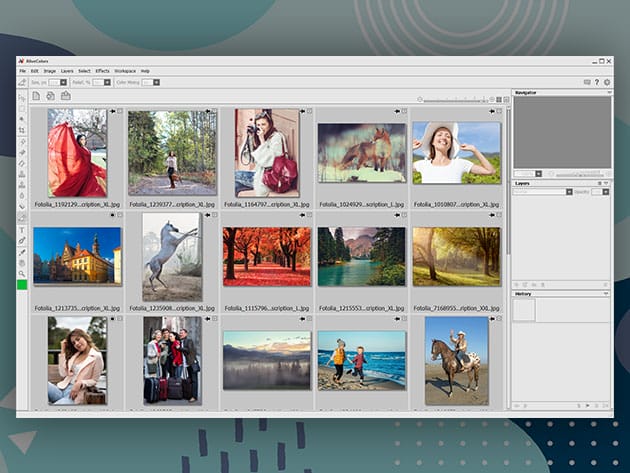The width and height of the screenshot is (630, 473).
Task: Click the green foreground color swatch
Action: (22, 285)
